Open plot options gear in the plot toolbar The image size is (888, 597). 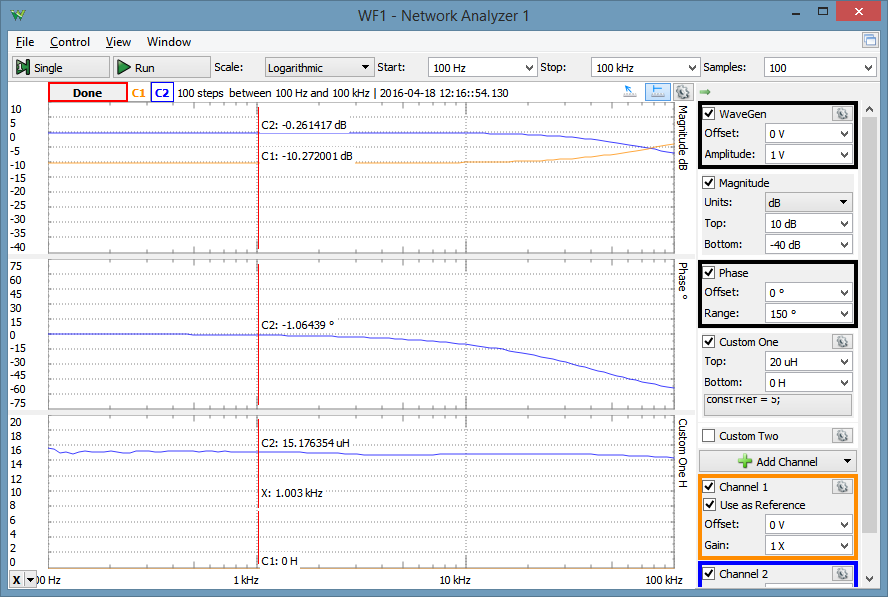click(684, 92)
